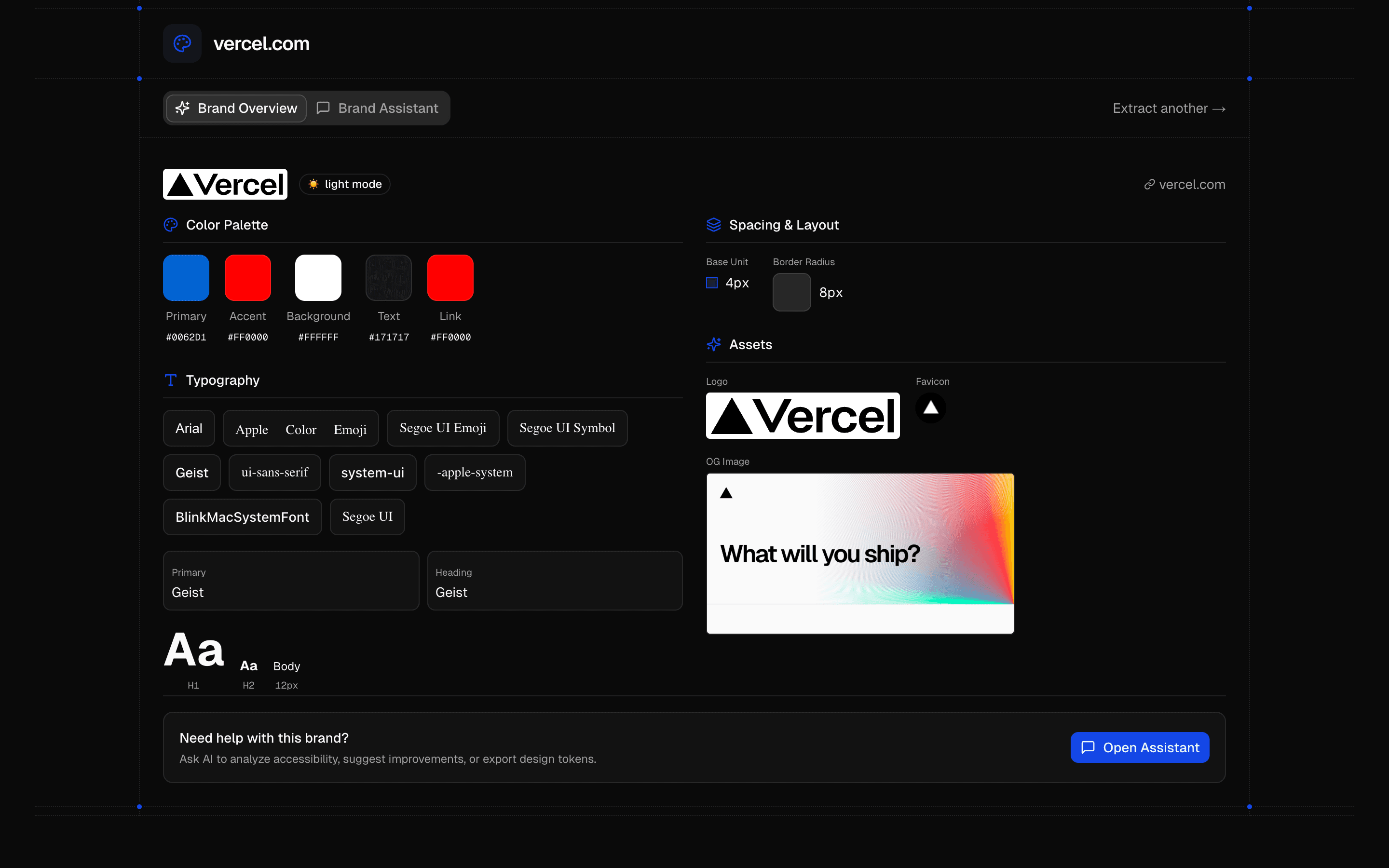The width and height of the screenshot is (1389, 868).
Task: Select the Accent red color swatch
Action: (247, 277)
